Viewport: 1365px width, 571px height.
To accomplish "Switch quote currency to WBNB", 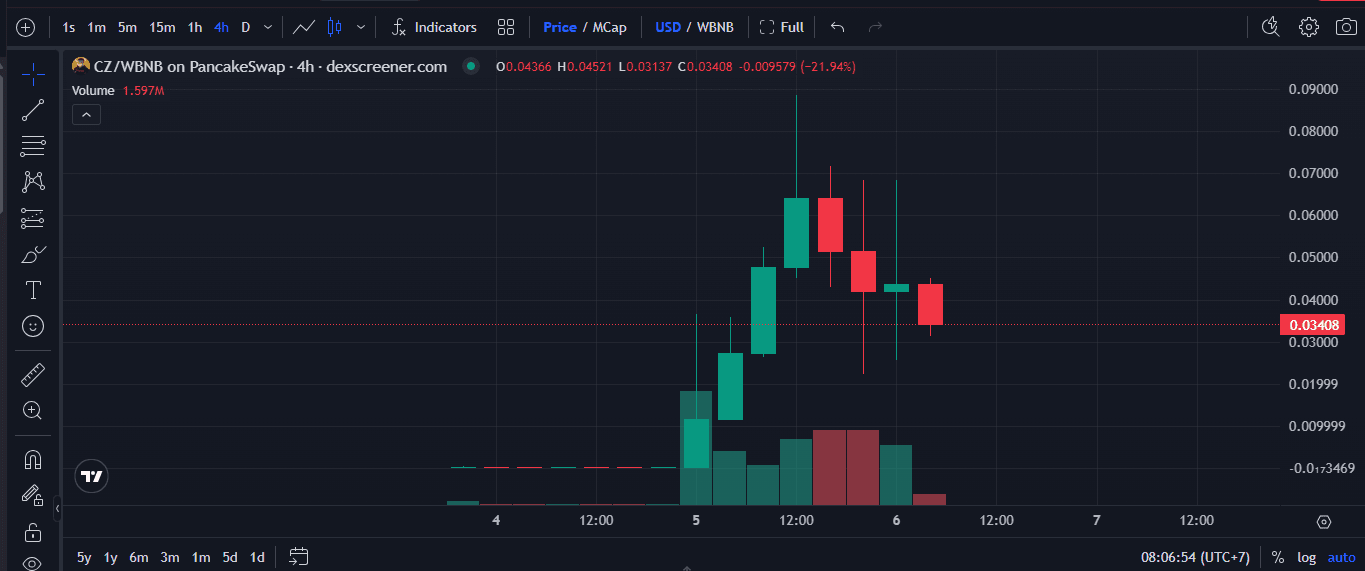I will click(x=716, y=27).
